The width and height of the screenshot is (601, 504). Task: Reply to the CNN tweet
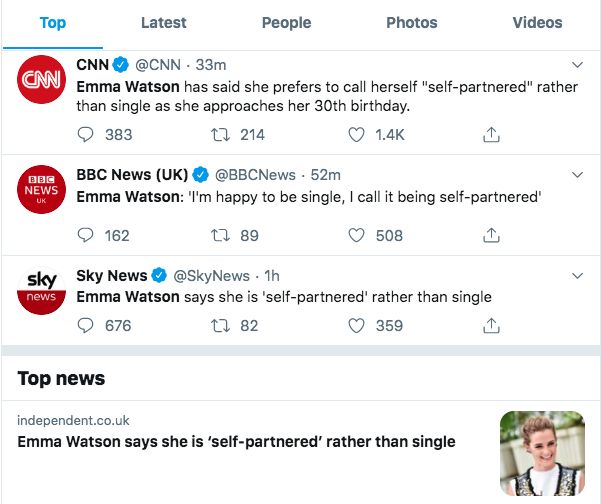[x=85, y=134]
